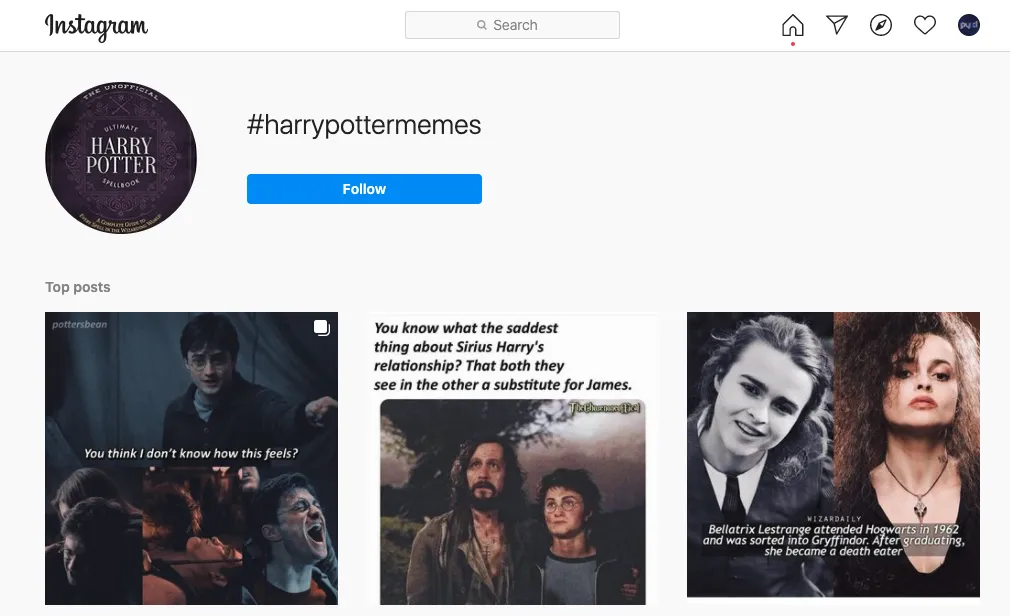The width and height of the screenshot is (1010, 616).
Task: Follow the #harrypottermemes hashtag
Action: point(364,189)
